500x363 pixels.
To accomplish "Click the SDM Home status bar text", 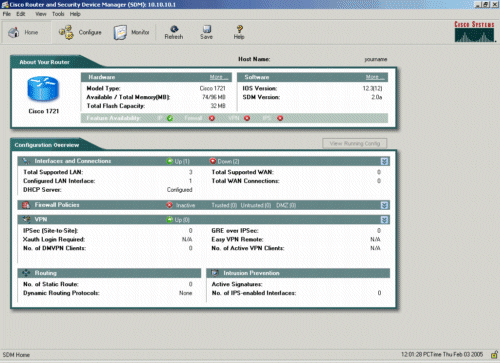I will (16, 355).
